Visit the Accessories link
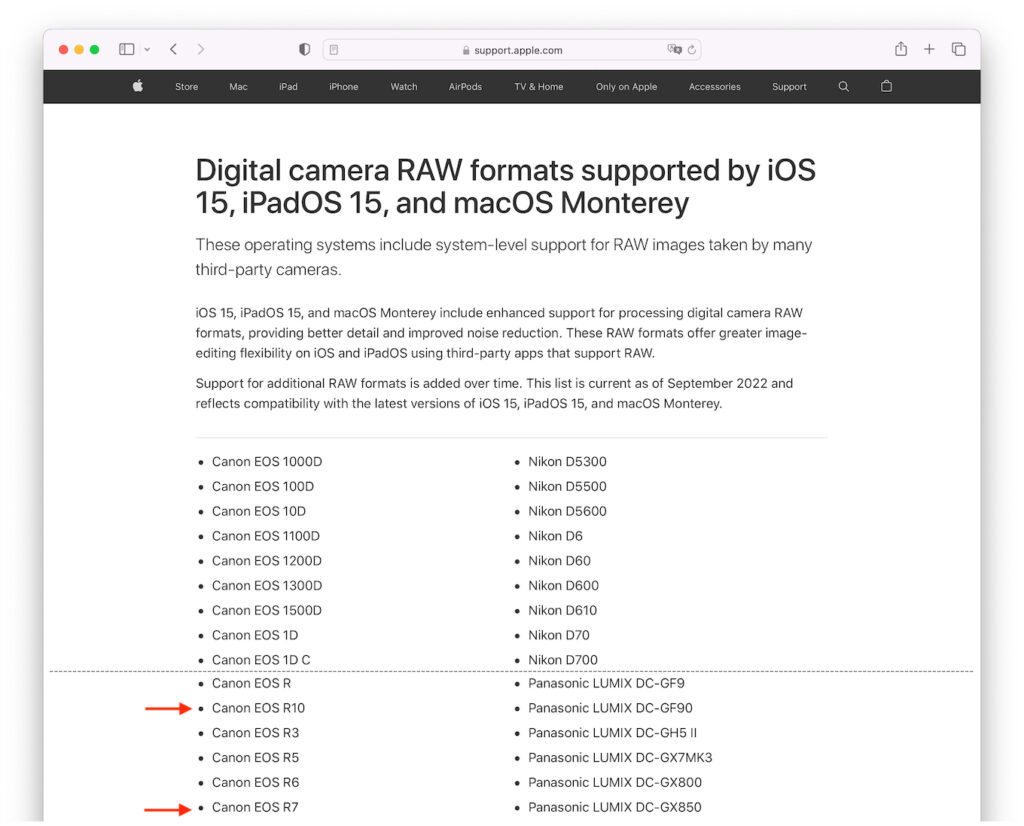Screen dimensions: 1024x826 point(714,87)
